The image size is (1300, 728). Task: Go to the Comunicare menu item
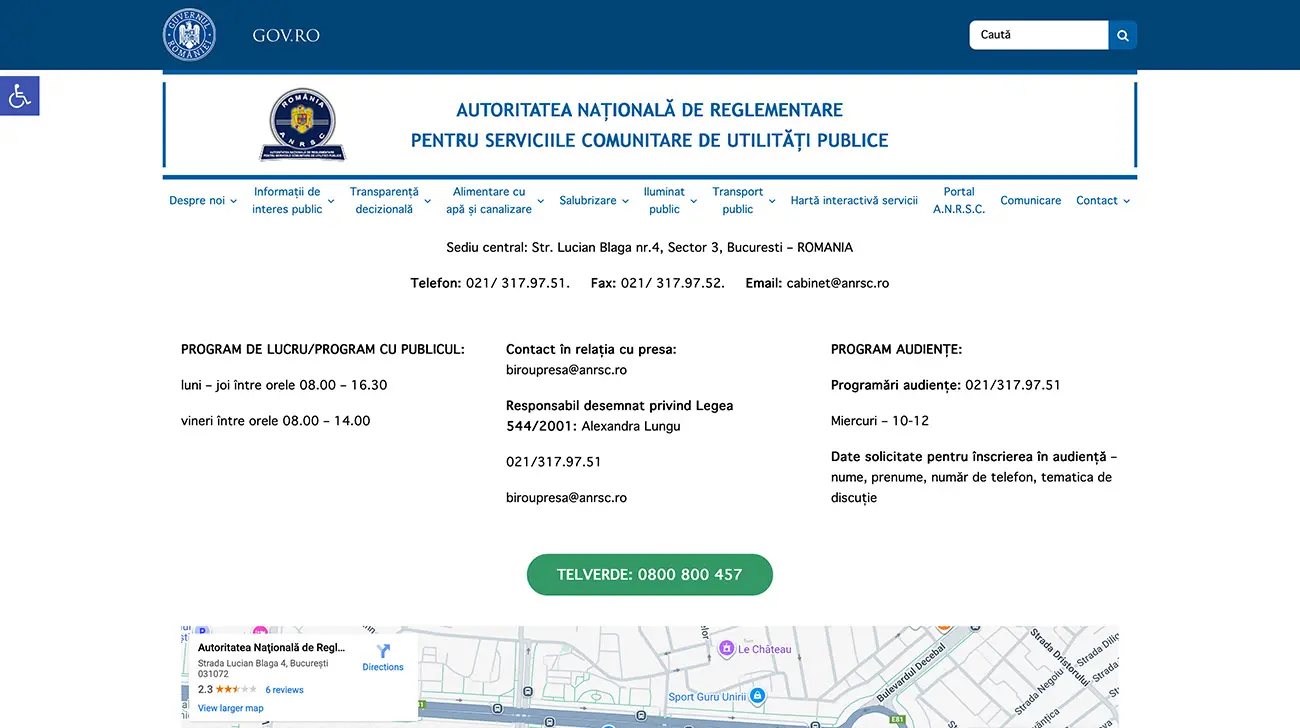pos(1030,201)
